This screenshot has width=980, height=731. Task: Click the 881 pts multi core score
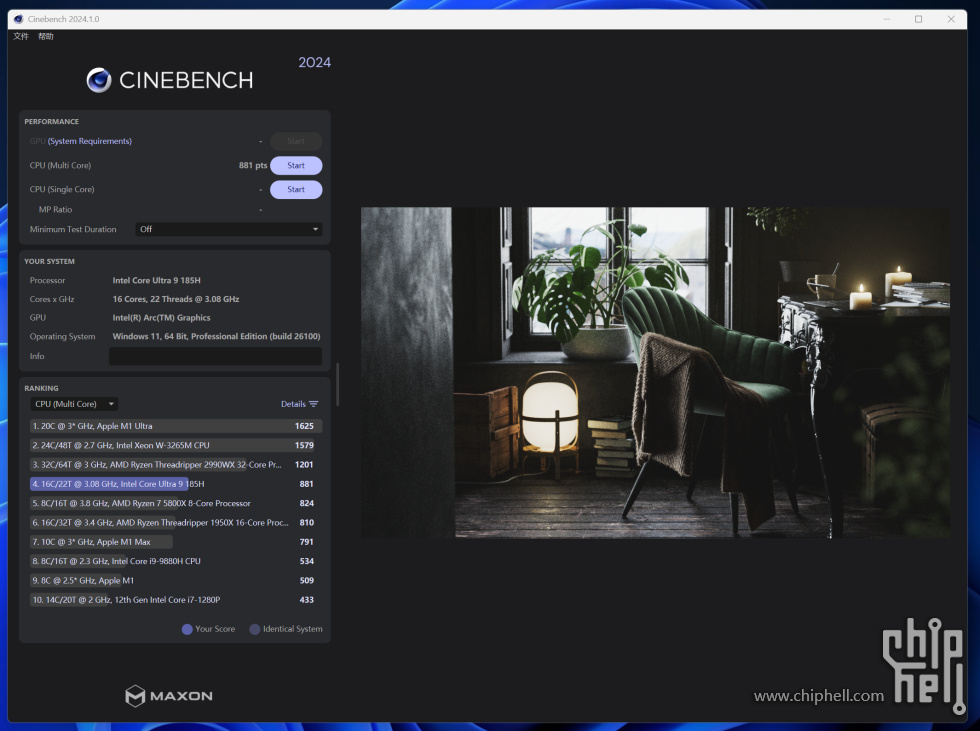(x=252, y=166)
